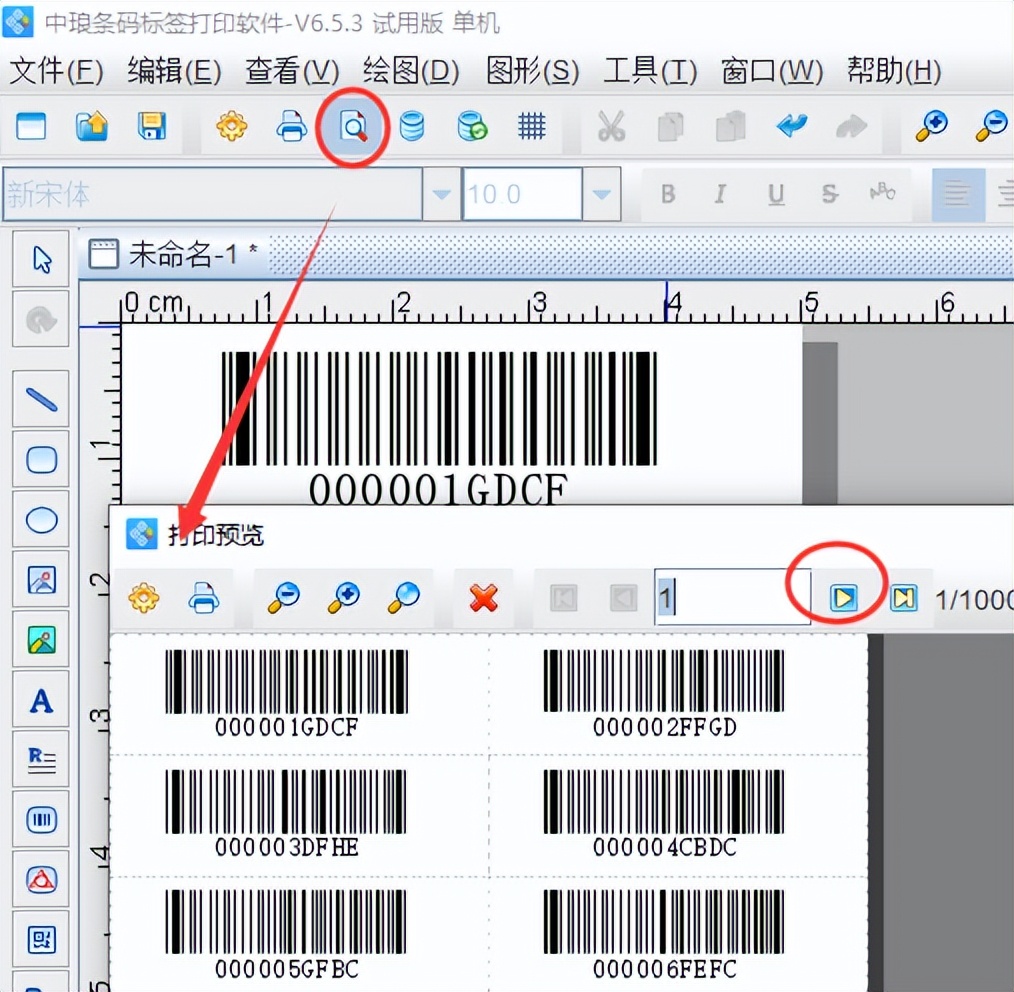
Task: Jump to last page in print preview
Action: pyautogui.click(x=903, y=598)
